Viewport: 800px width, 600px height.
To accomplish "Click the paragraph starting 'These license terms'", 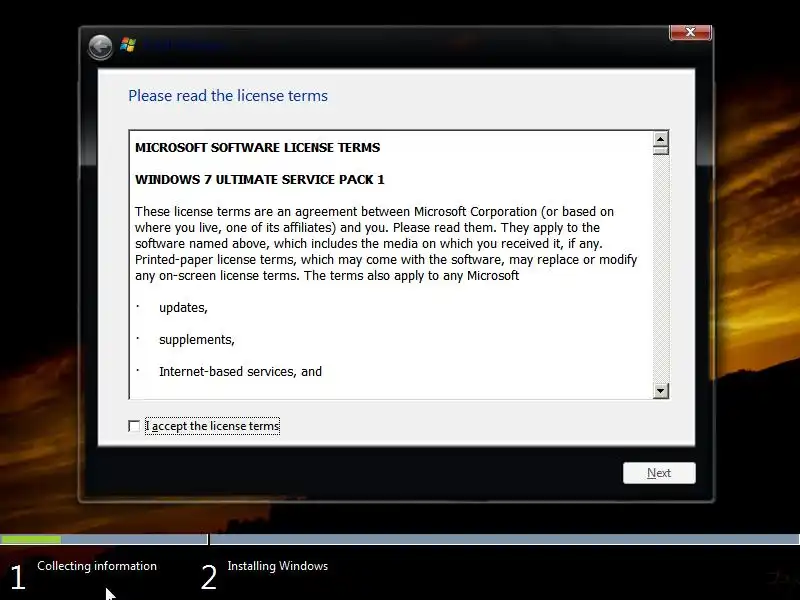I will 386,244.
